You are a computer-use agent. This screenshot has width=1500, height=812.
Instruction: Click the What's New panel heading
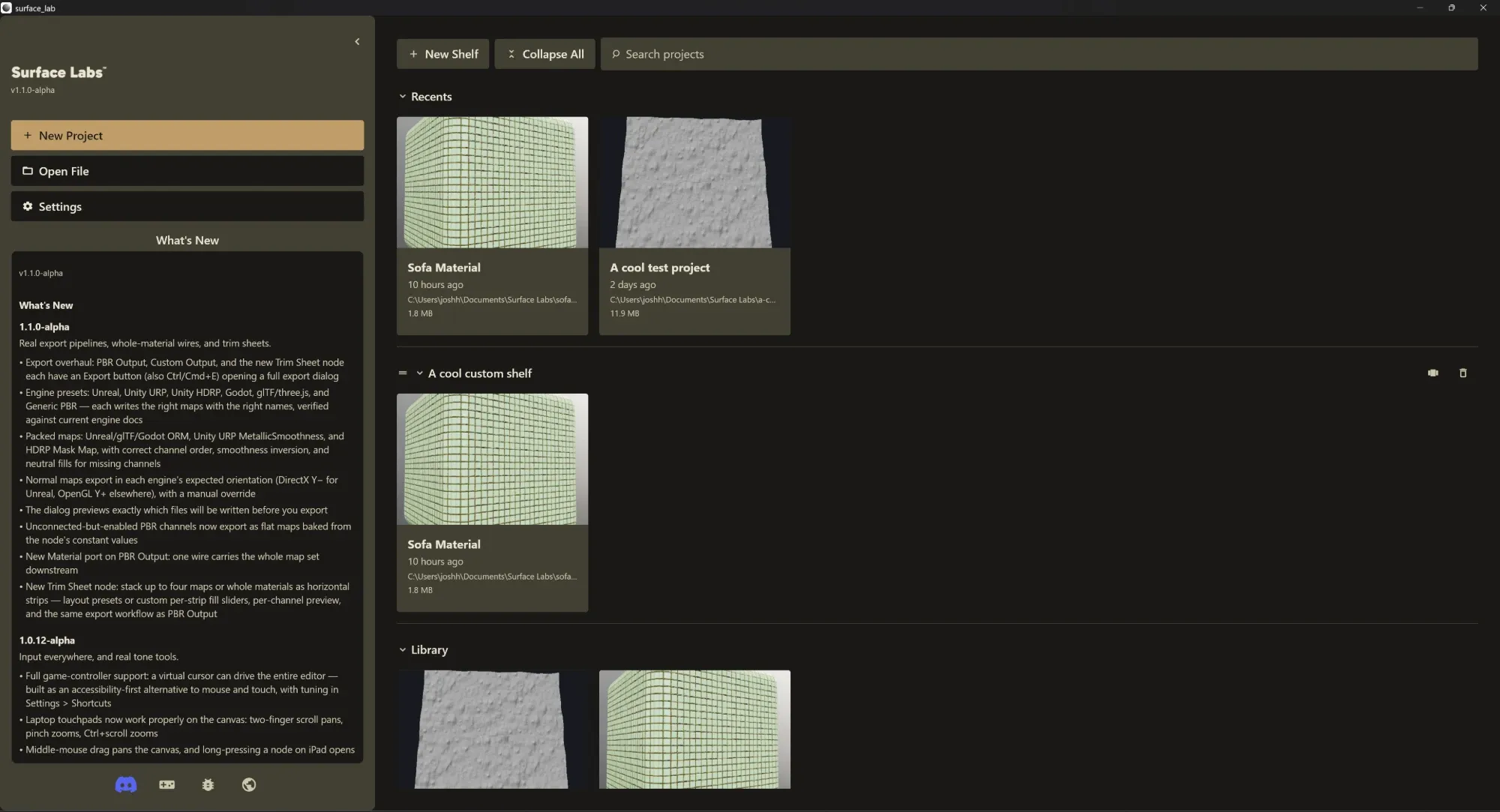[x=187, y=241]
